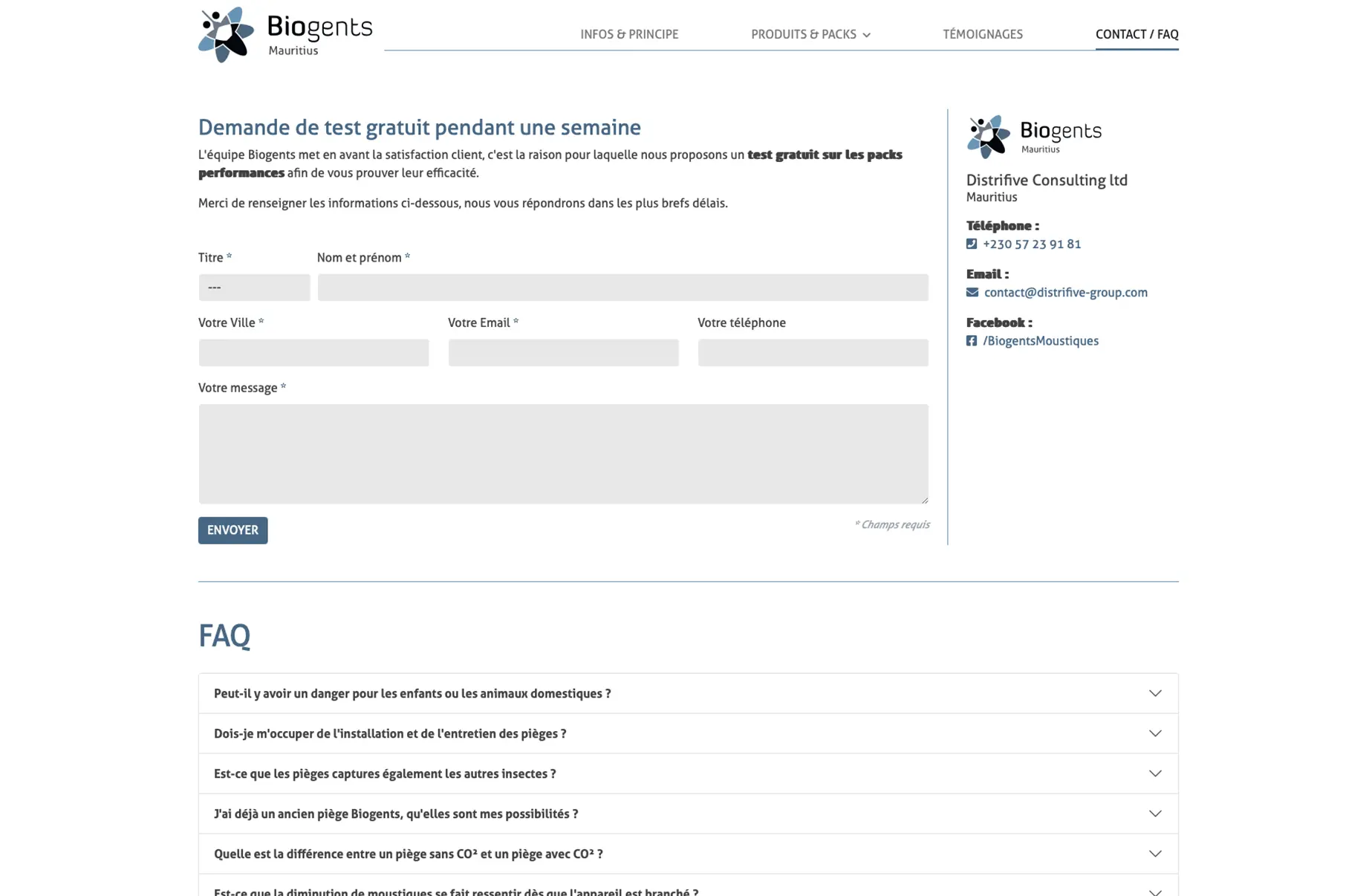Go to the Témoignages page

982,34
